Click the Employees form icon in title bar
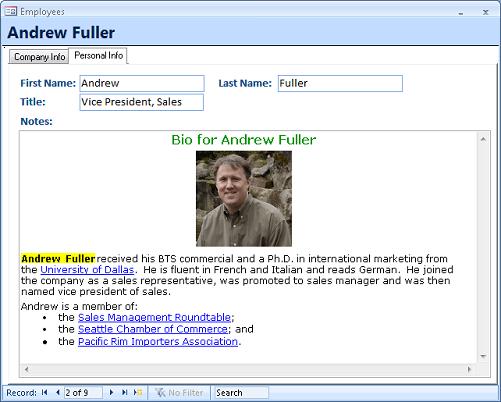 (10, 12)
